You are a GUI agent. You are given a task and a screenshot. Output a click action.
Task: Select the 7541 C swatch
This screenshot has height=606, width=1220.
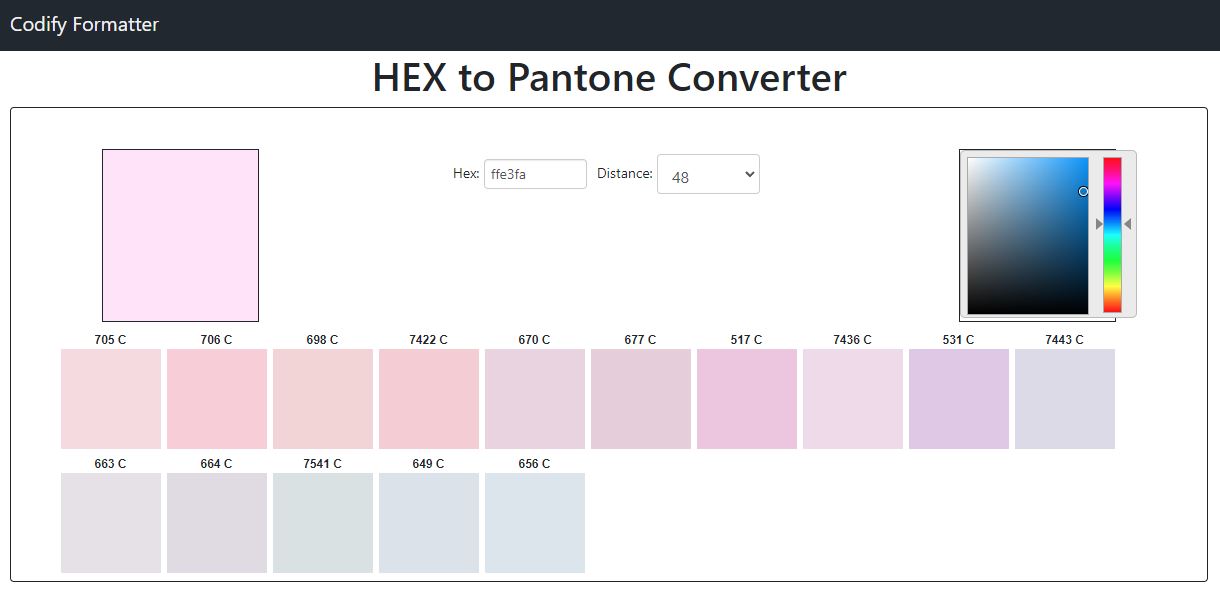coord(323,523)
